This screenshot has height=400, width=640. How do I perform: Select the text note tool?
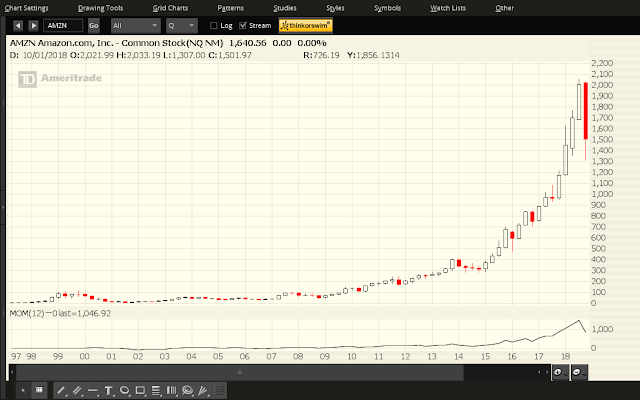point(109,391)
